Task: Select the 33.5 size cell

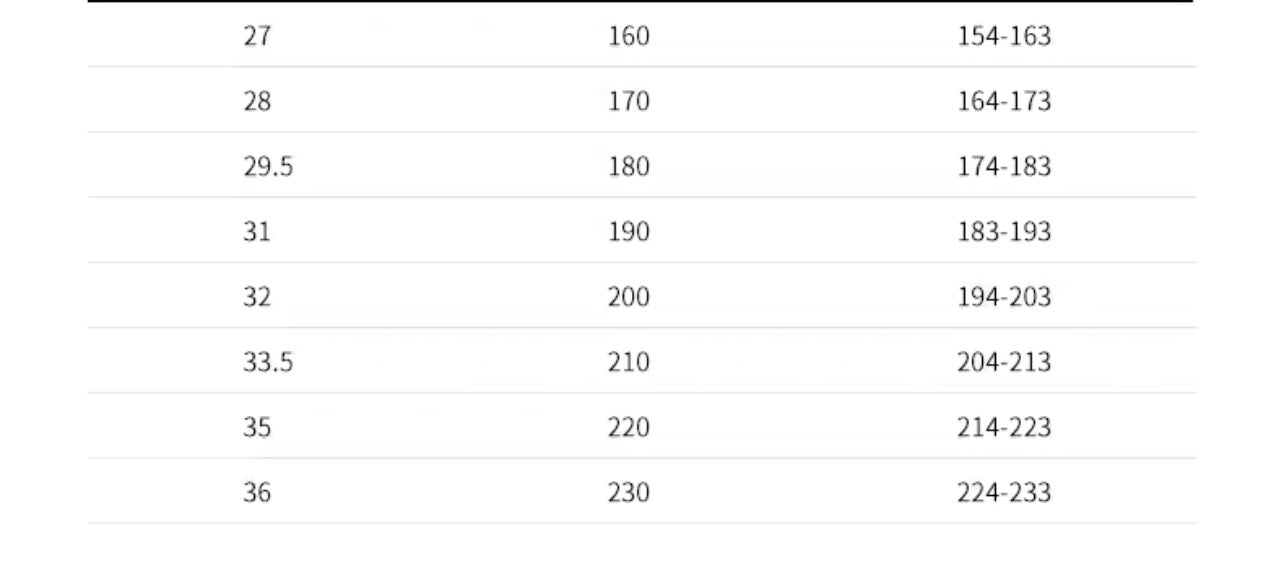Action: (268, 362)
